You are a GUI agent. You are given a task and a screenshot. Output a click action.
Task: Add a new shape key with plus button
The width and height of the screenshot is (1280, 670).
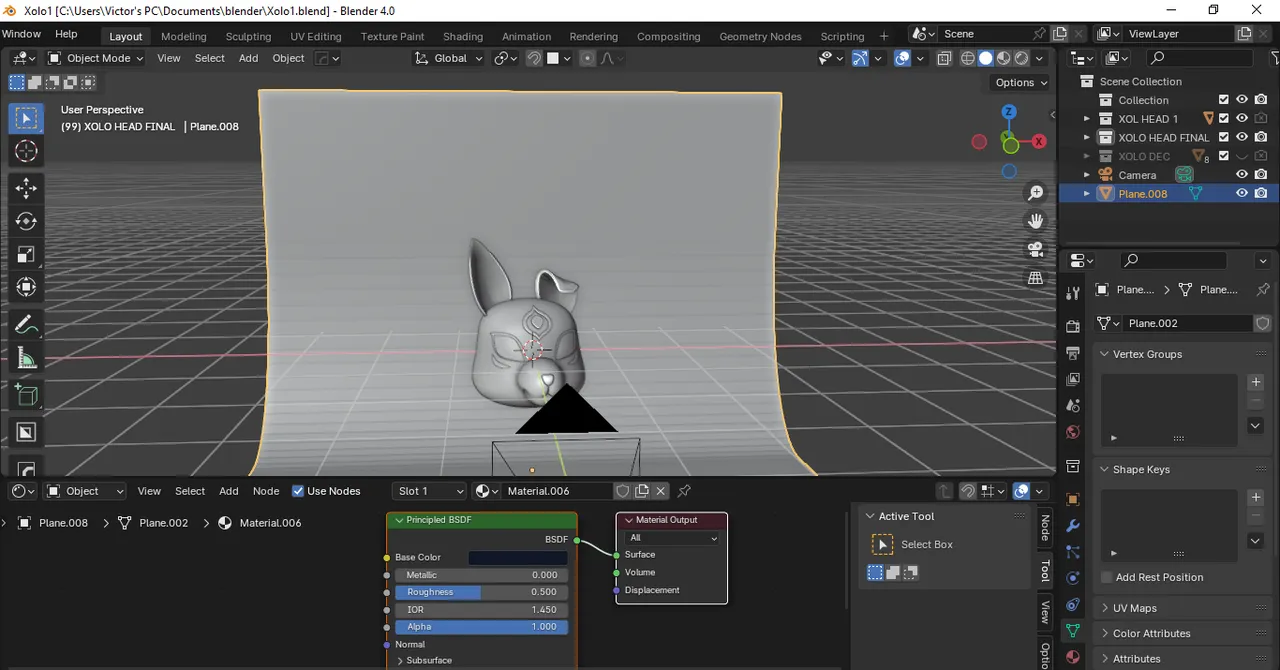coord(1256,497)
